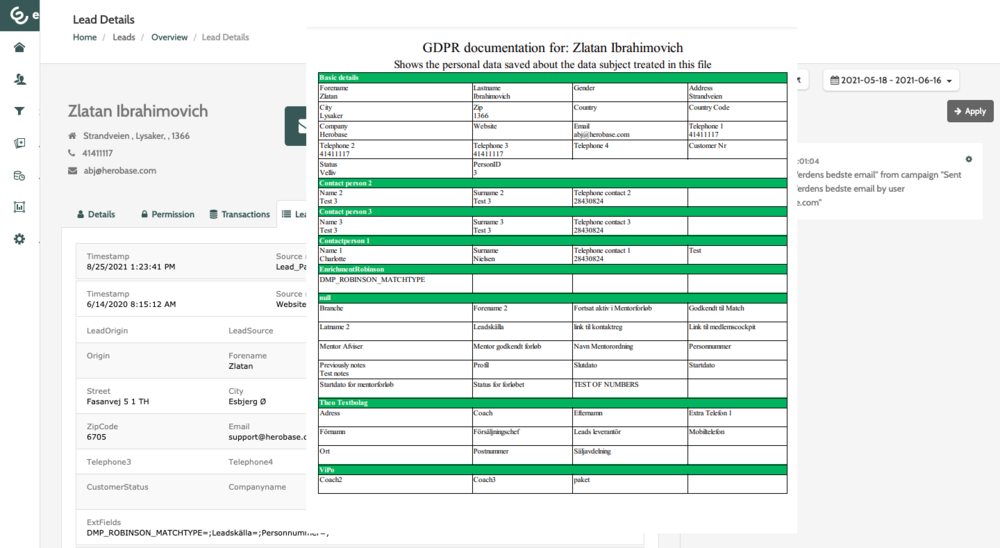The image size is (1000, 548).
Task: Open the Home icon in the sidebar
Action: point(19,47)
